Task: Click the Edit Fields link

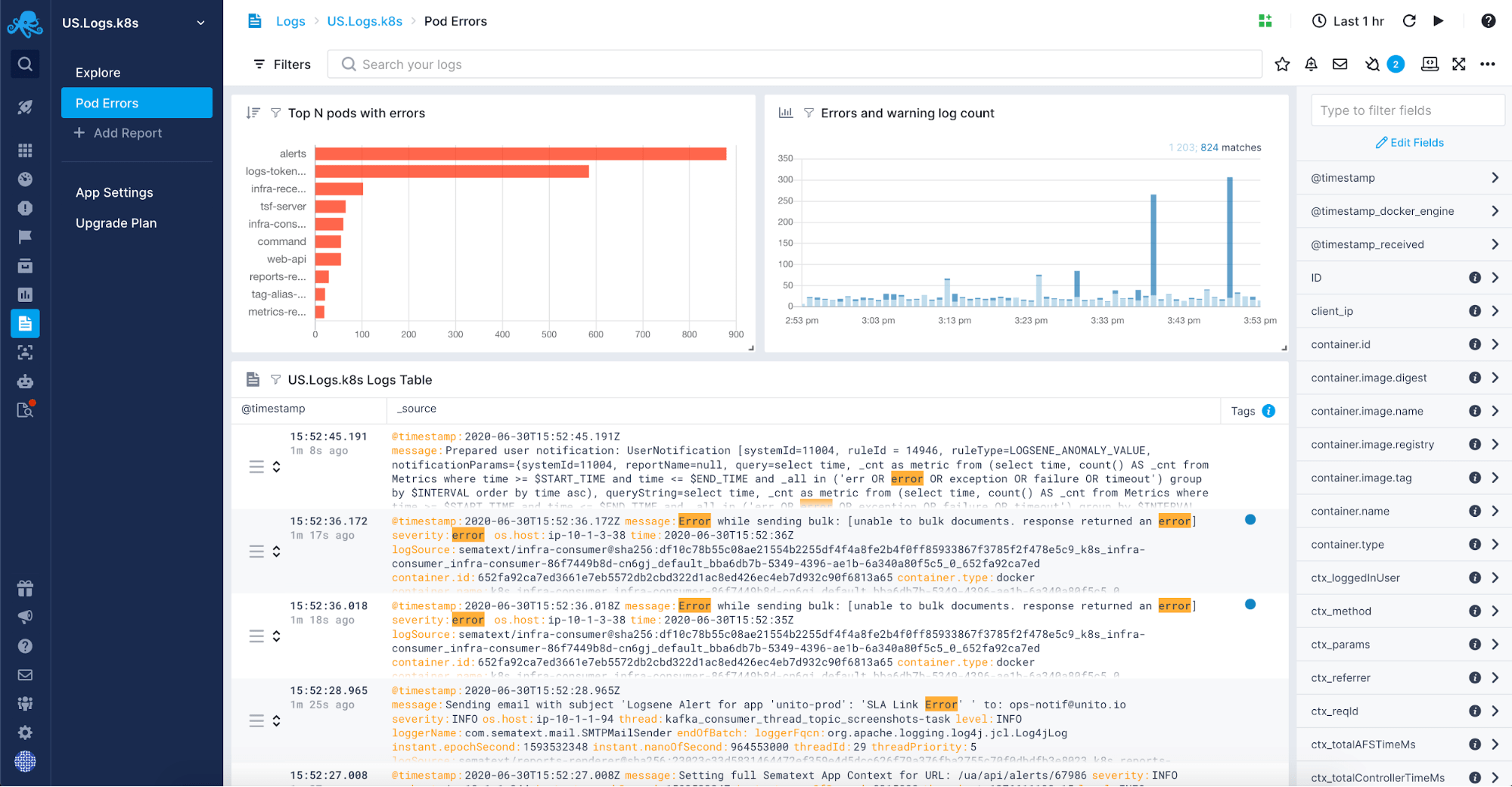Action: click(1409, 142)
